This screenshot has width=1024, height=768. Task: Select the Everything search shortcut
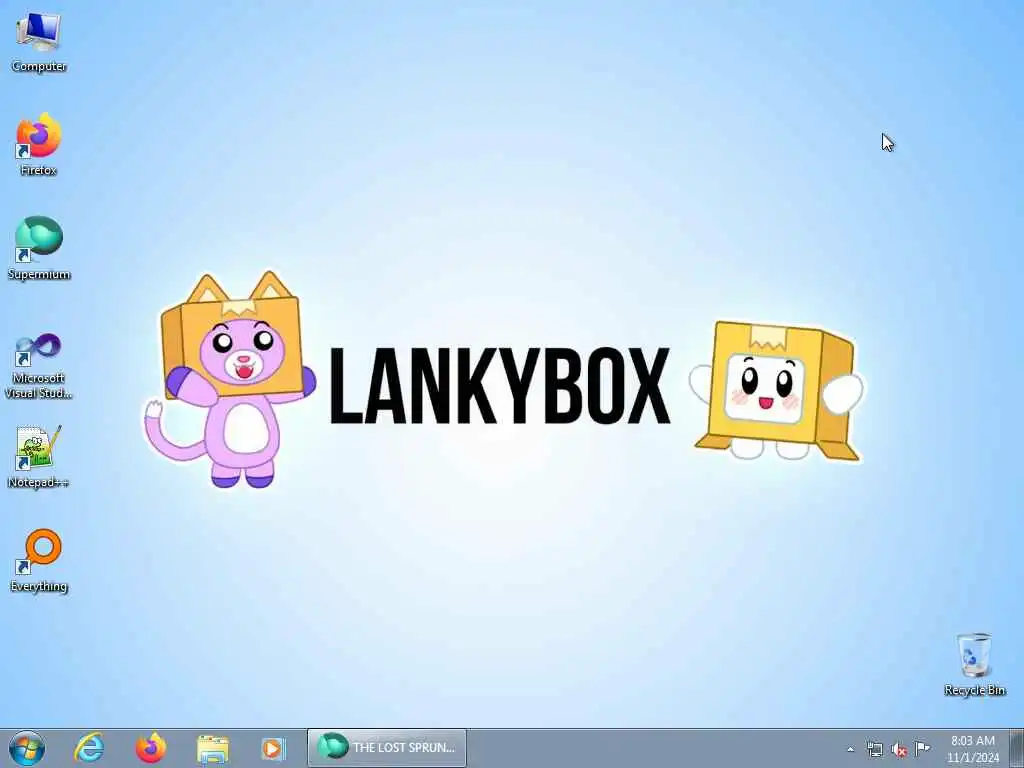click(x=39, y=560)
